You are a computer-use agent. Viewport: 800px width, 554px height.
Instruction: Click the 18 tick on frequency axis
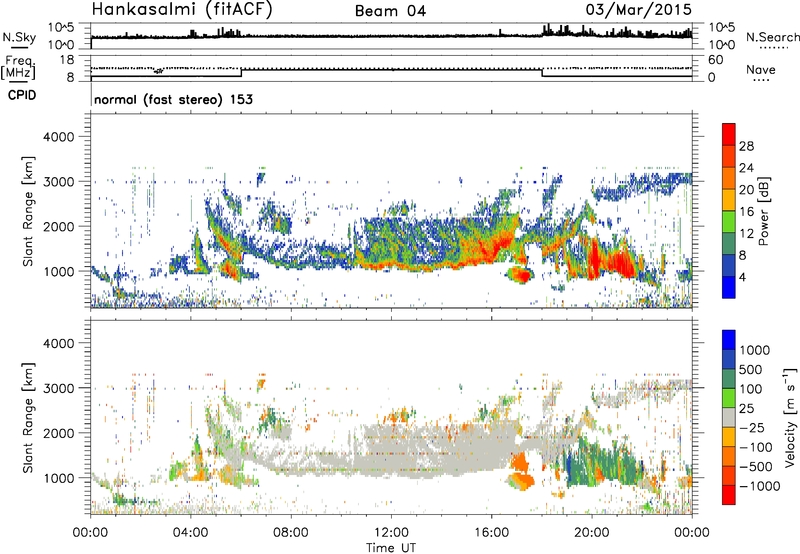tap(67, 60)
